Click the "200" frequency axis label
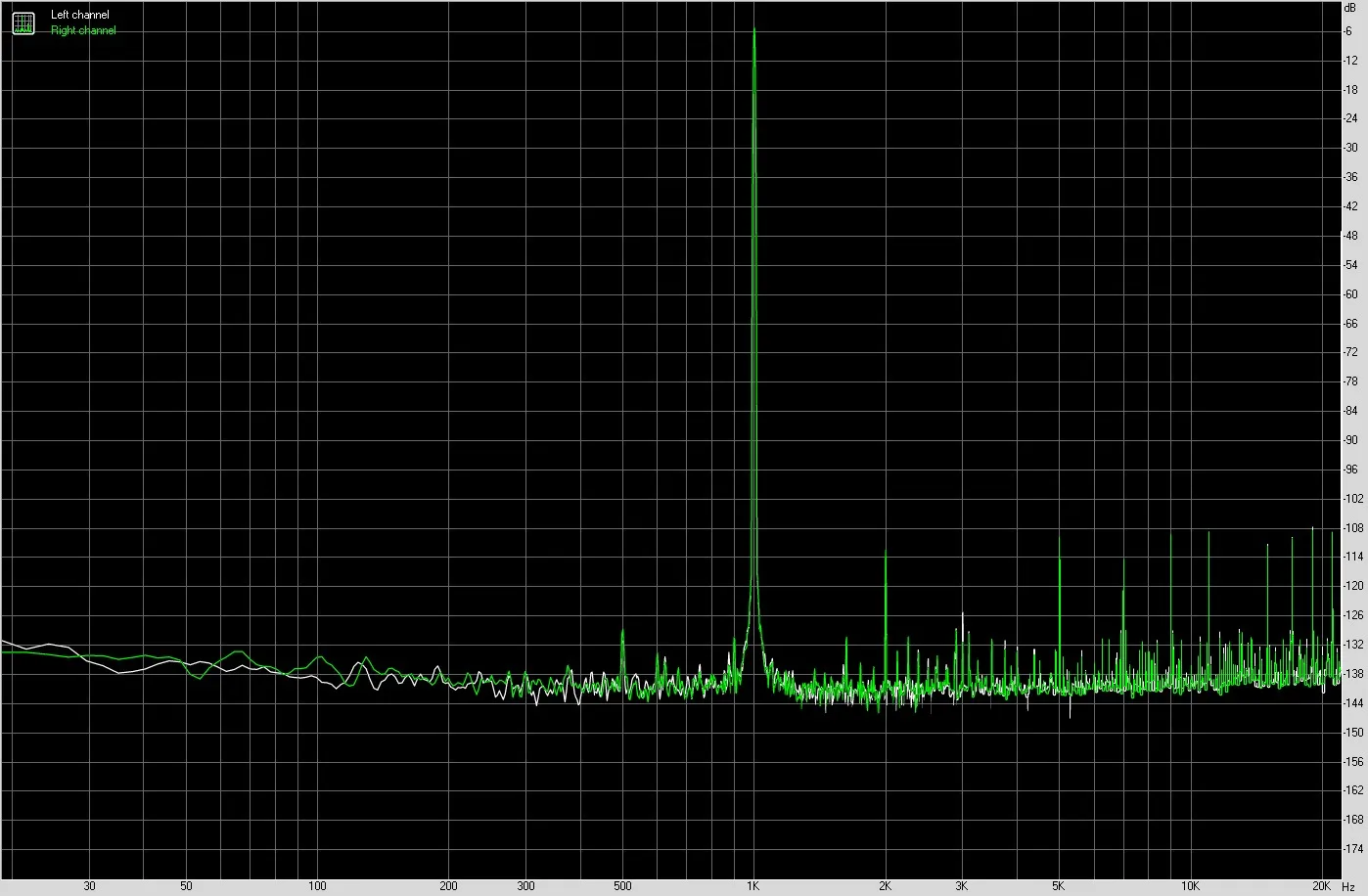 coord(448,886)
